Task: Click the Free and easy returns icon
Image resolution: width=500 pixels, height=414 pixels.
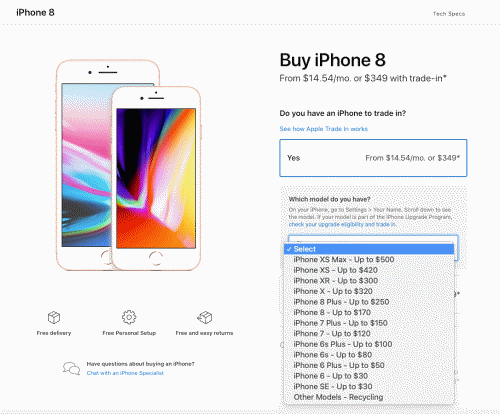Action: (x=204, y=317)
